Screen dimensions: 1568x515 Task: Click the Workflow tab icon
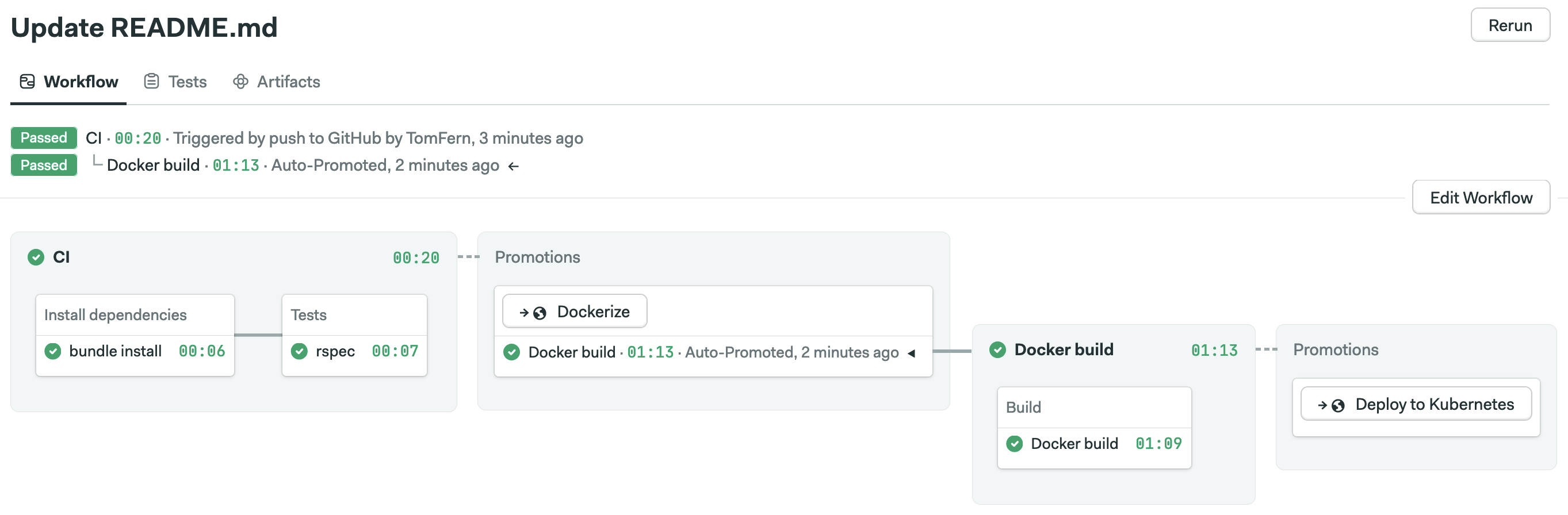coord(28,82)
